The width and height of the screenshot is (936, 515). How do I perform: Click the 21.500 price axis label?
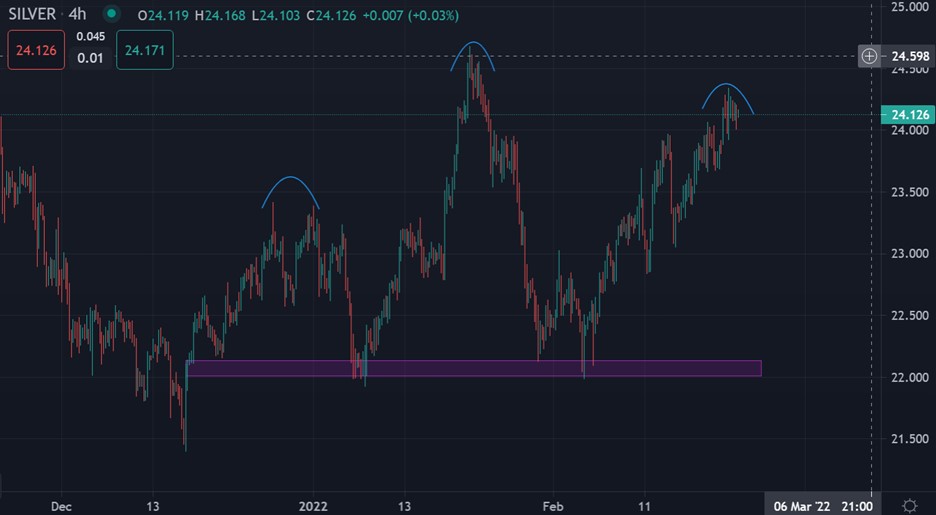click(x=910, y=439)
